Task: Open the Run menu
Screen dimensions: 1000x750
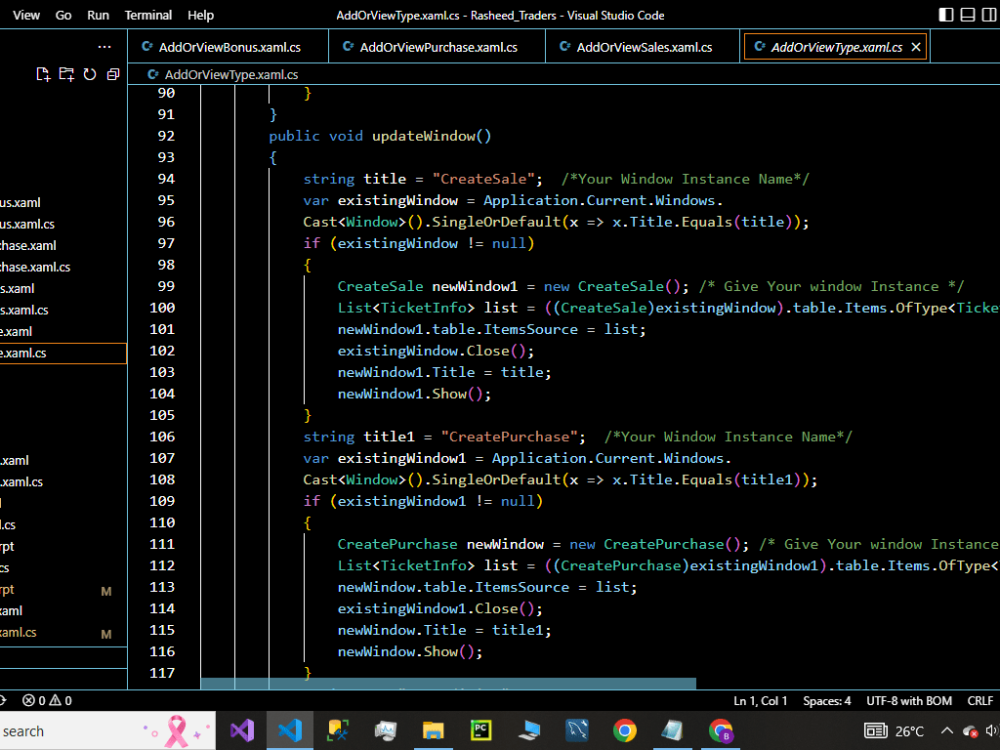Action: pos(98,15)
